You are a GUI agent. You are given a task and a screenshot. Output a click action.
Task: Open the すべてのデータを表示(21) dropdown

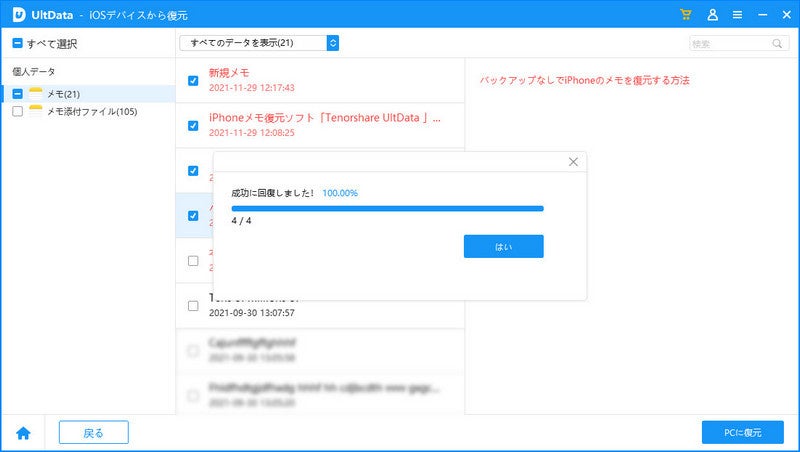pos(259,43)
